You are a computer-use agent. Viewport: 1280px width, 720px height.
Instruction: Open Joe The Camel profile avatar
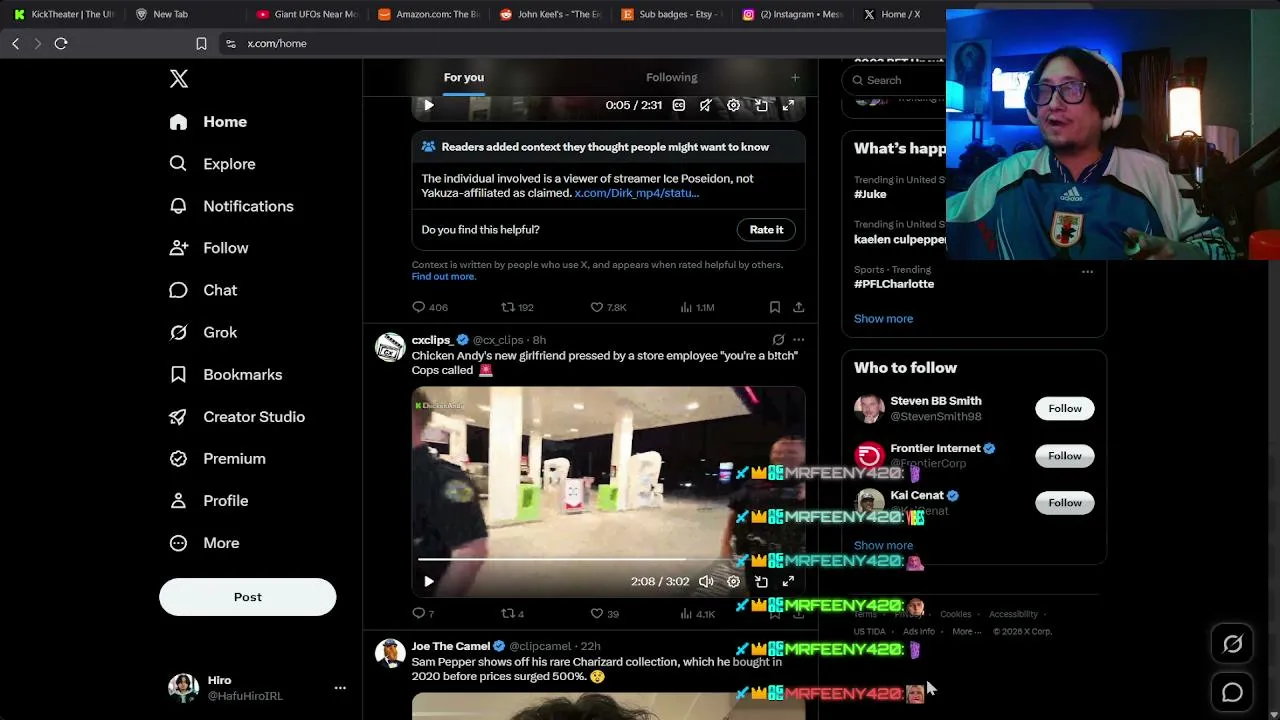(390, 654)
